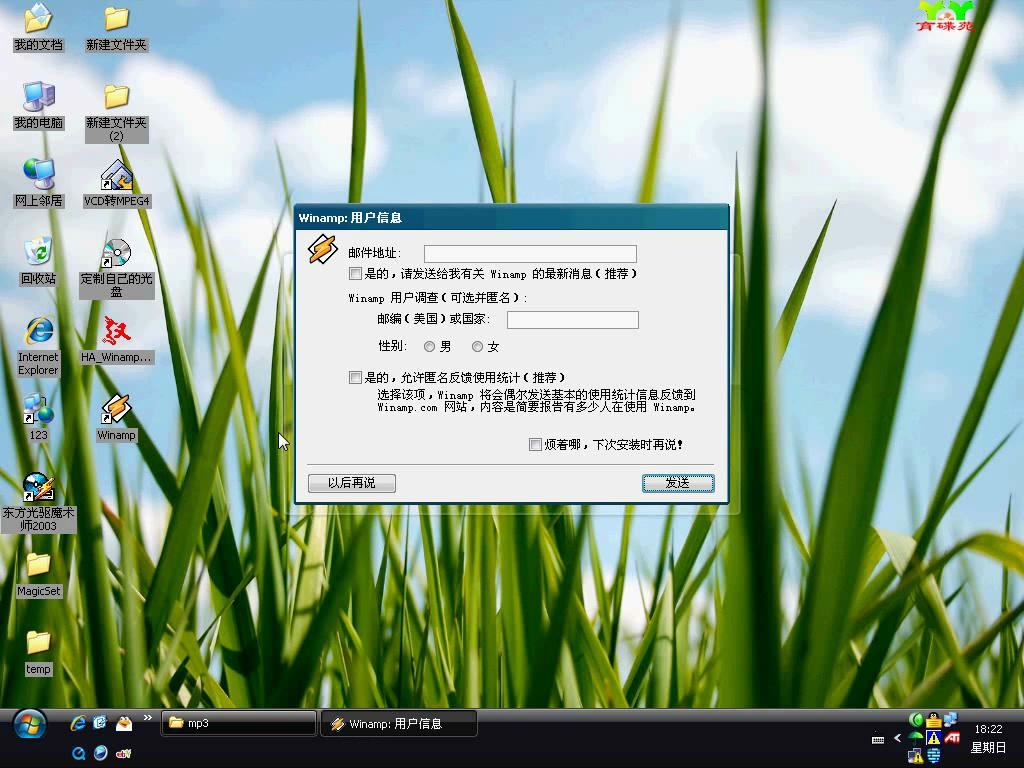Expand hidden system tray icons arrow

click(897, 738)
